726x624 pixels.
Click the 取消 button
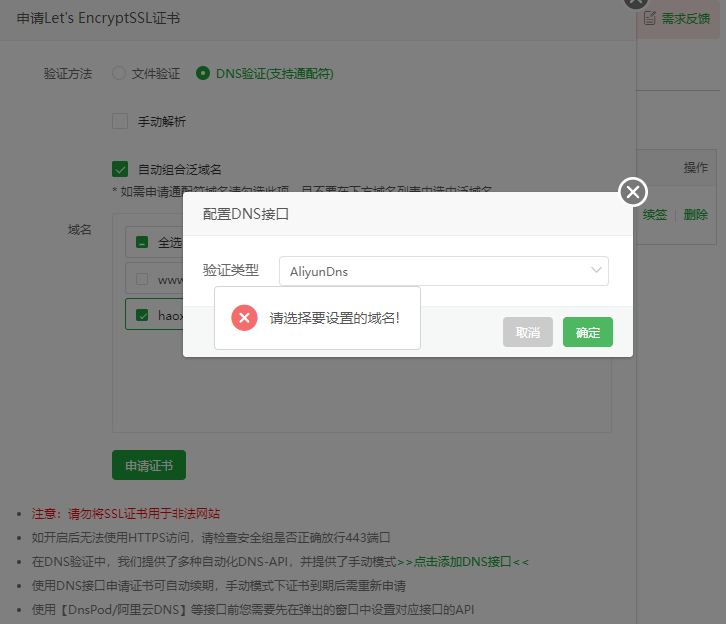pos(528,332)
